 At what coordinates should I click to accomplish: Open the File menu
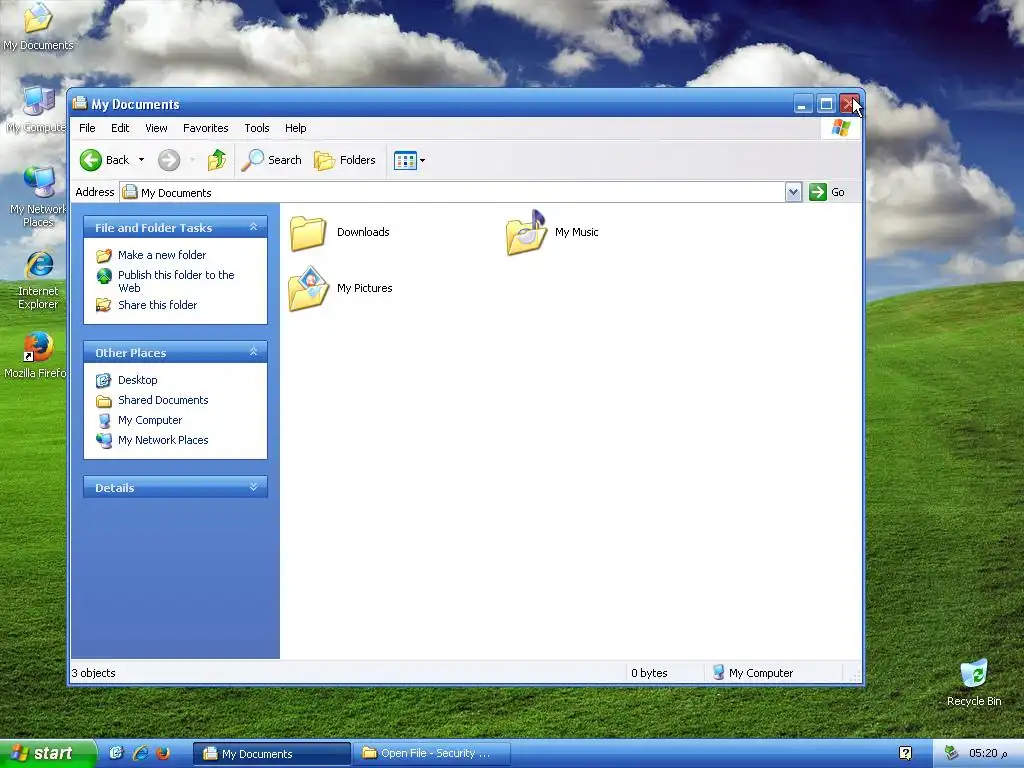coord(87,128)
